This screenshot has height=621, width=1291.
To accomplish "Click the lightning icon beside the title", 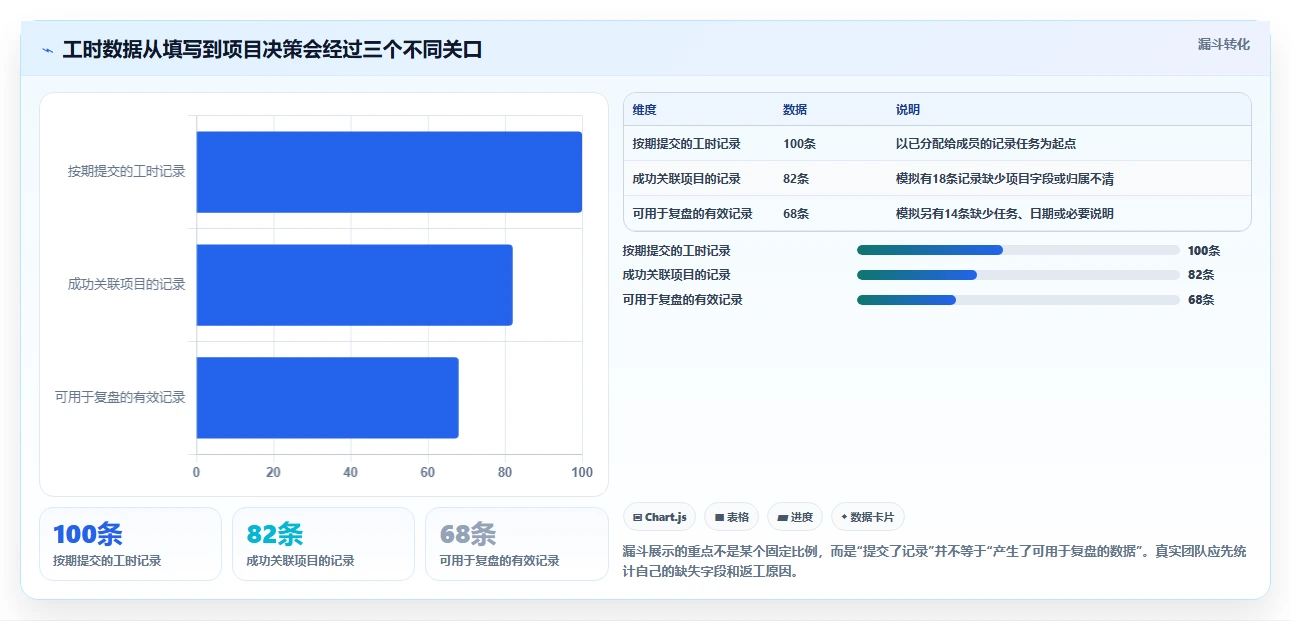I will tap(47, 49).
